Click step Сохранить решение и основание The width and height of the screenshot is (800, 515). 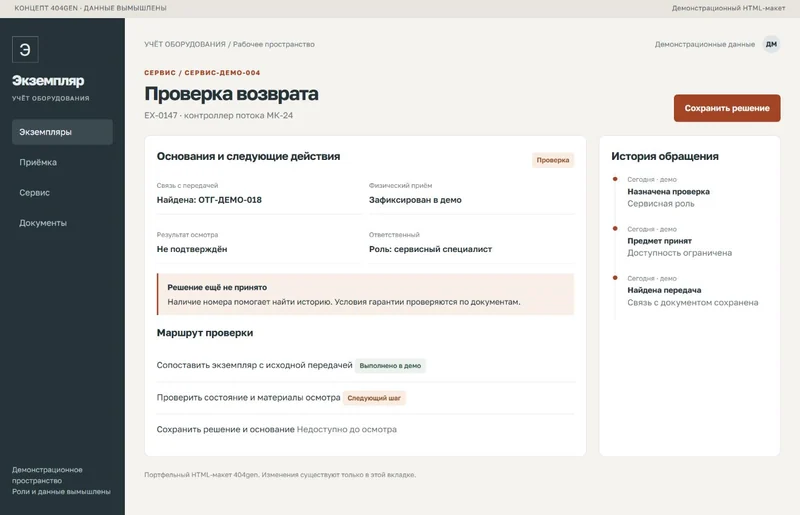tap(226, 430)
